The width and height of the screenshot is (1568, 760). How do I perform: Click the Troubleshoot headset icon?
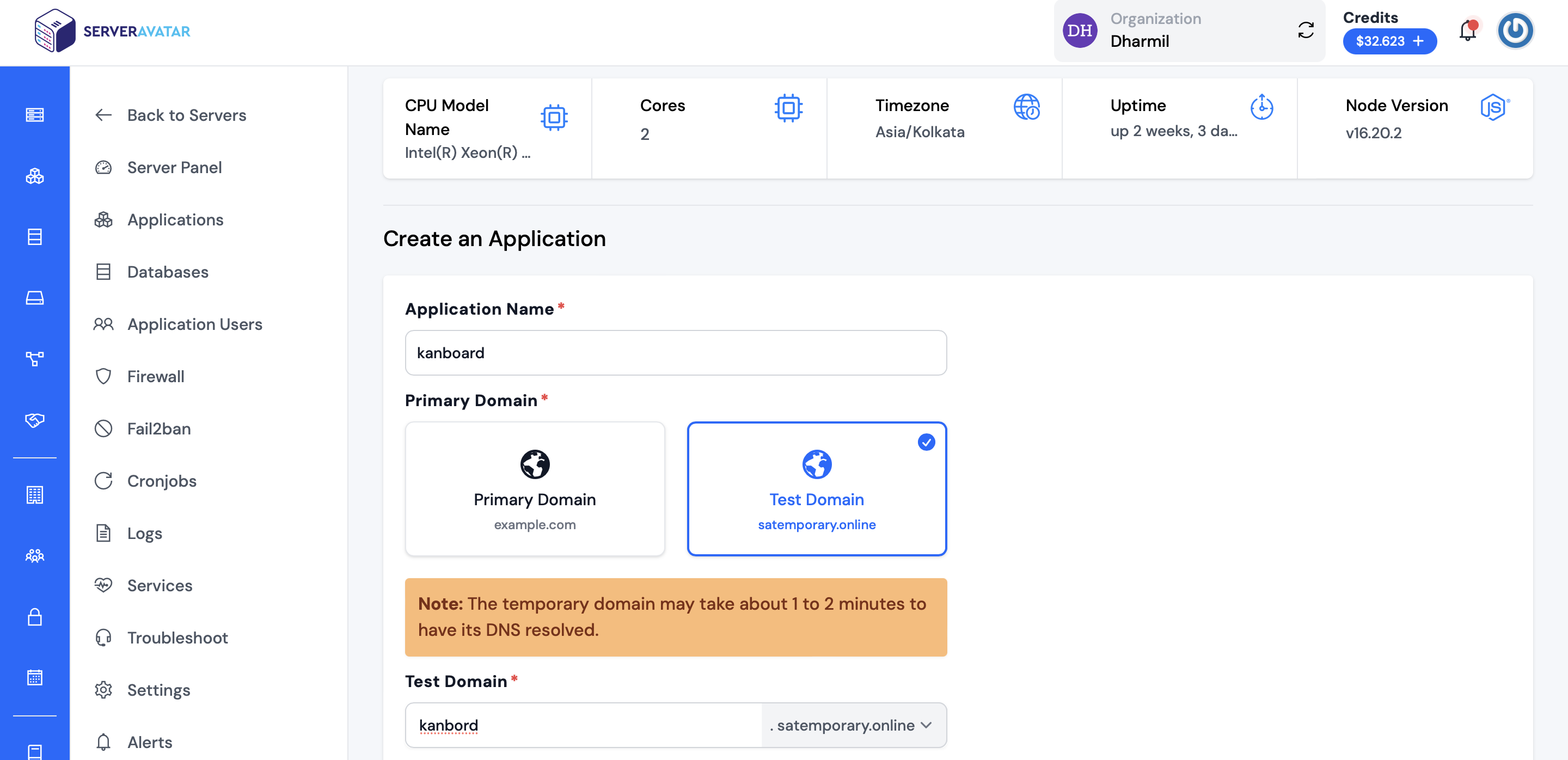click(103, 638)
